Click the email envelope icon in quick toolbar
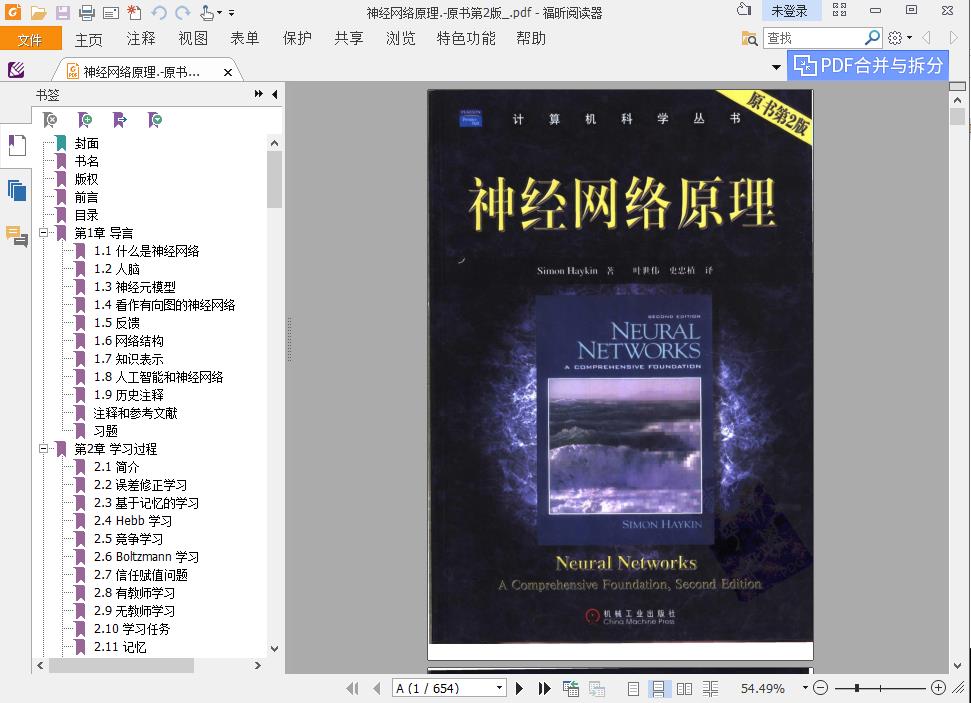The height and width of the screenshot is (703, 971). coord(111,12)
